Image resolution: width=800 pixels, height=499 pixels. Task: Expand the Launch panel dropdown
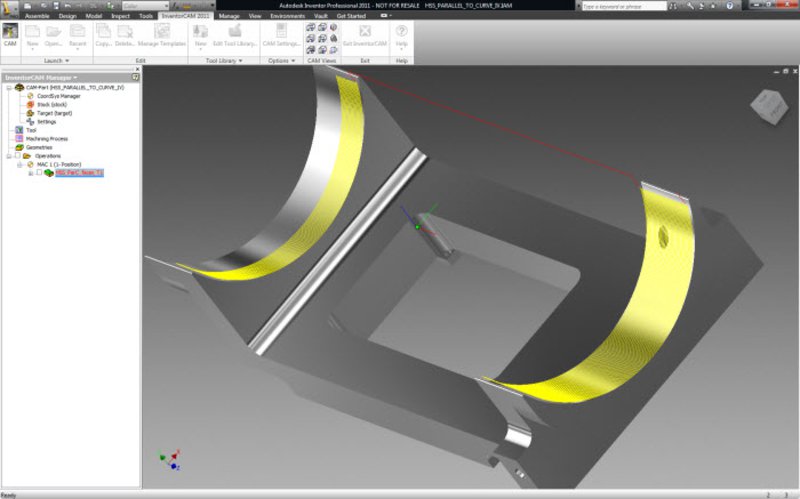67,61
